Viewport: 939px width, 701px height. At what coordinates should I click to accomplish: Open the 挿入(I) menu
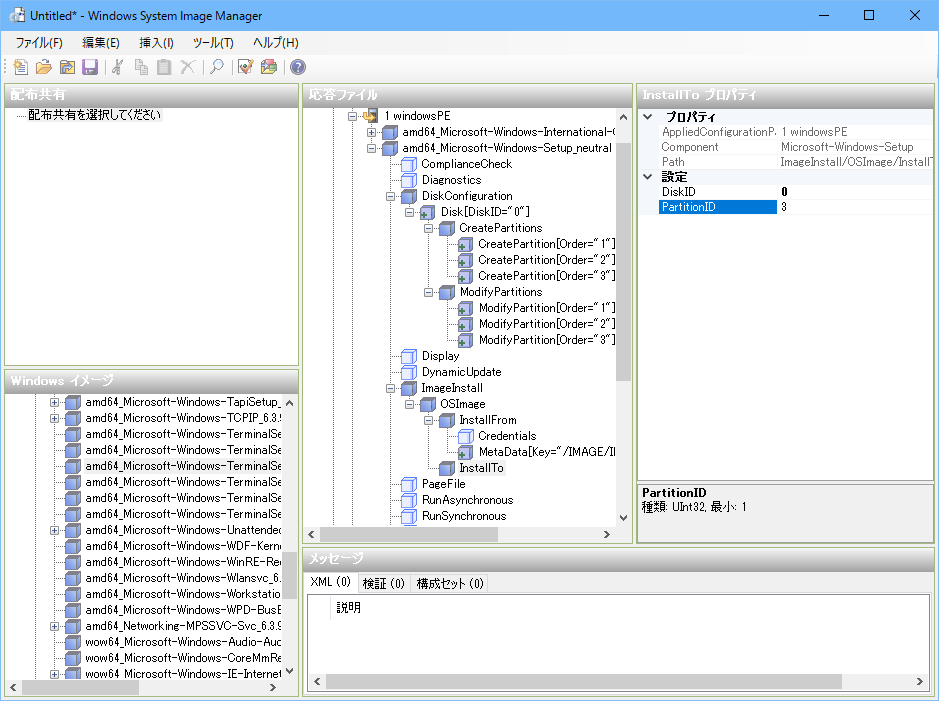pos(156,43)
